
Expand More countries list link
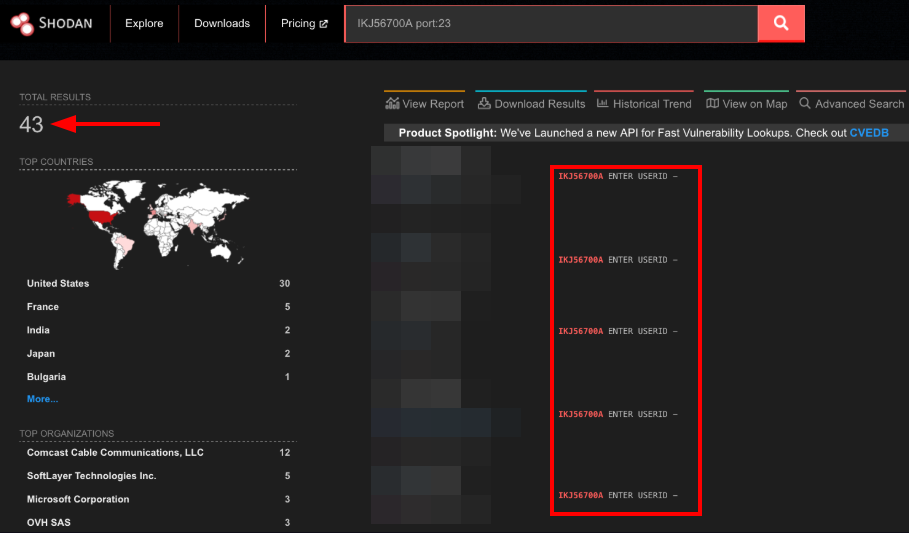point(42,399)
